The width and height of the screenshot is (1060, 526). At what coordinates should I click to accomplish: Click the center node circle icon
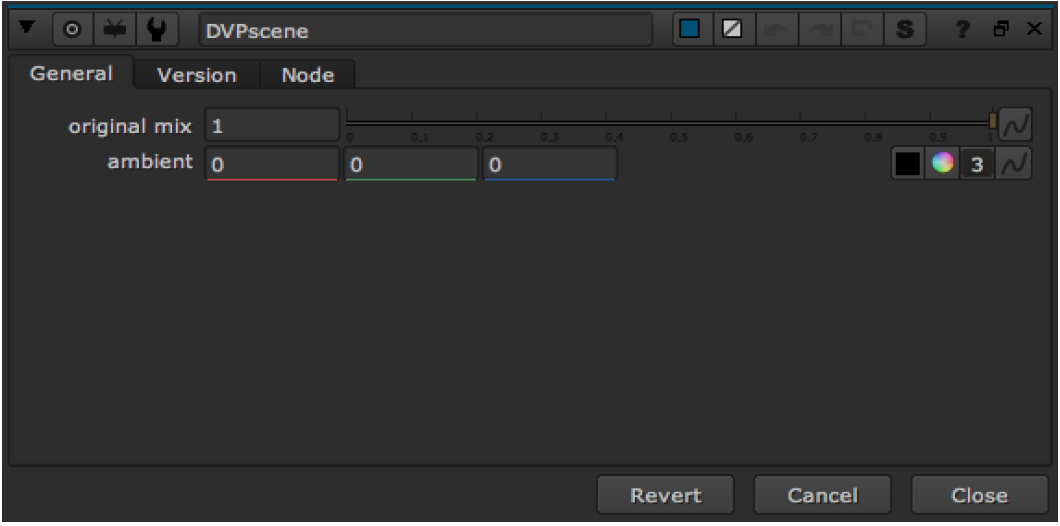[71, 31]
